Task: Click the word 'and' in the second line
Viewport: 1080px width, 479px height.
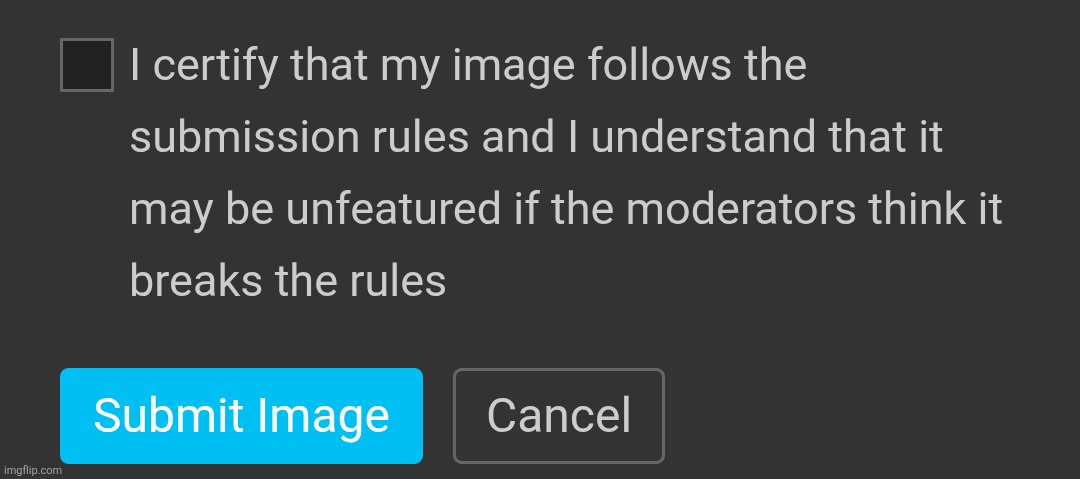Action: pos(519,137)
